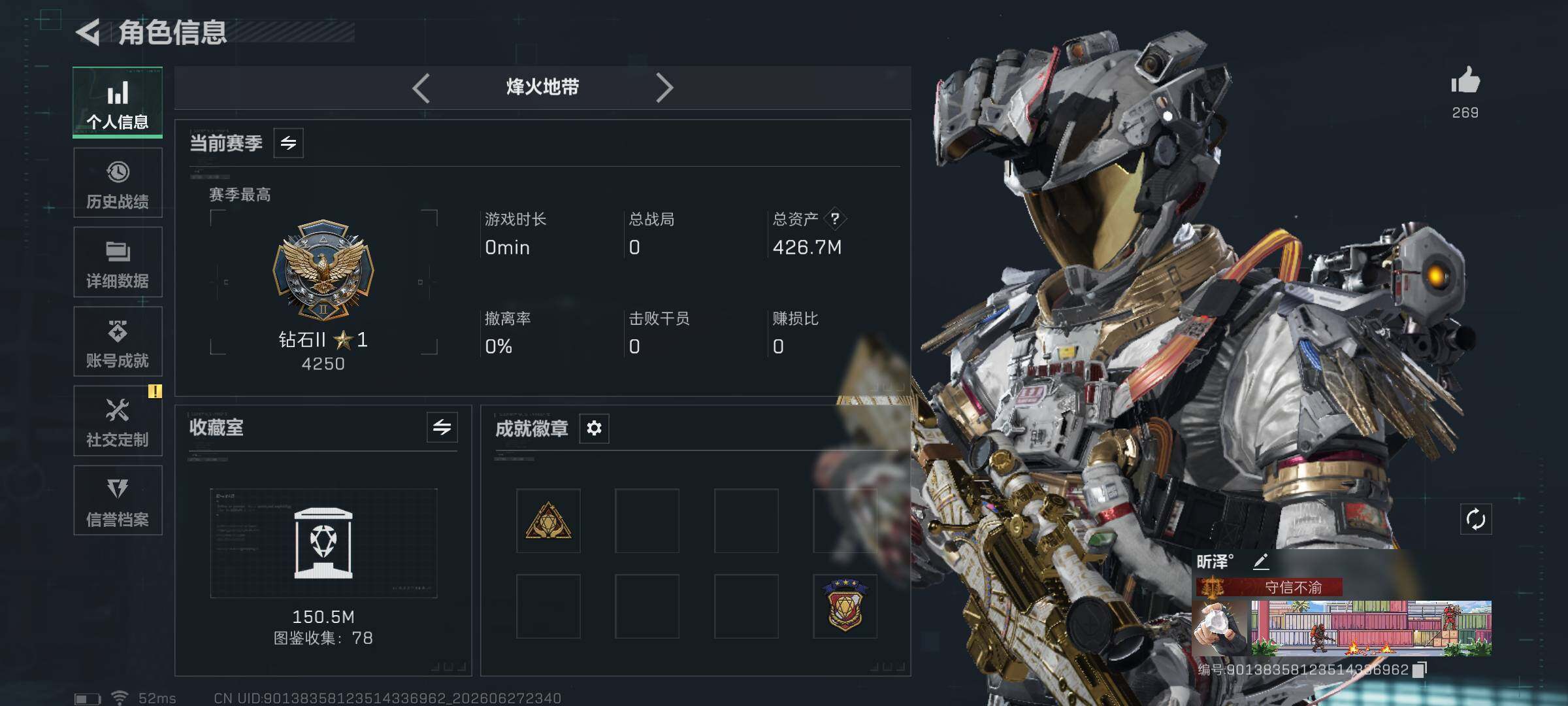Like the profile with thumbs-up icon

(1465, 81)
